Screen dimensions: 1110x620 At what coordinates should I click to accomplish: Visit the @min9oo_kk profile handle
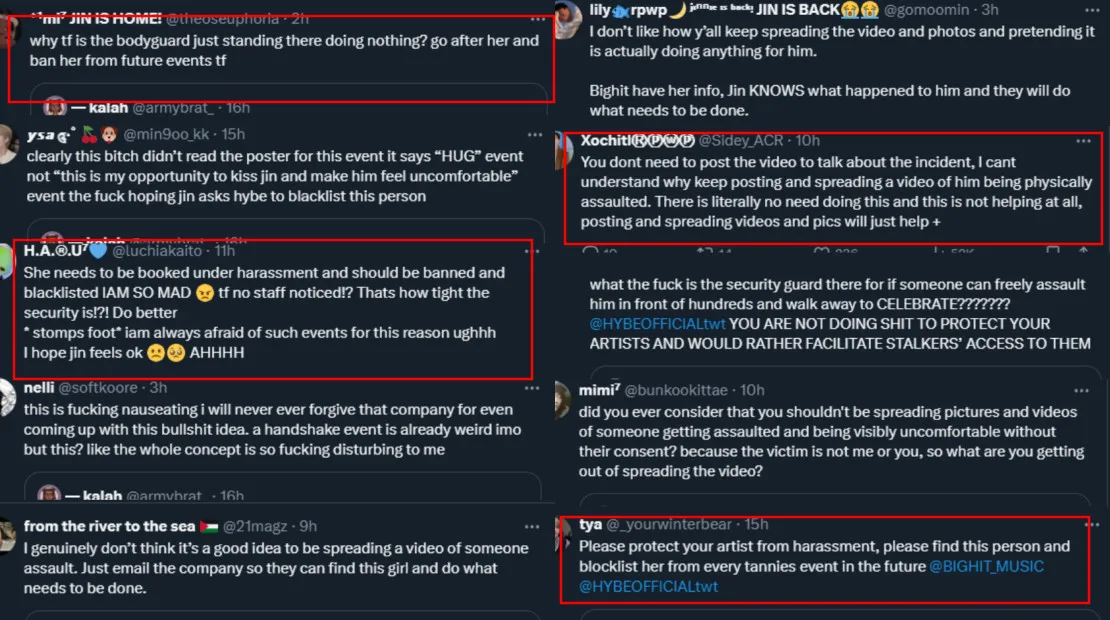169,134
